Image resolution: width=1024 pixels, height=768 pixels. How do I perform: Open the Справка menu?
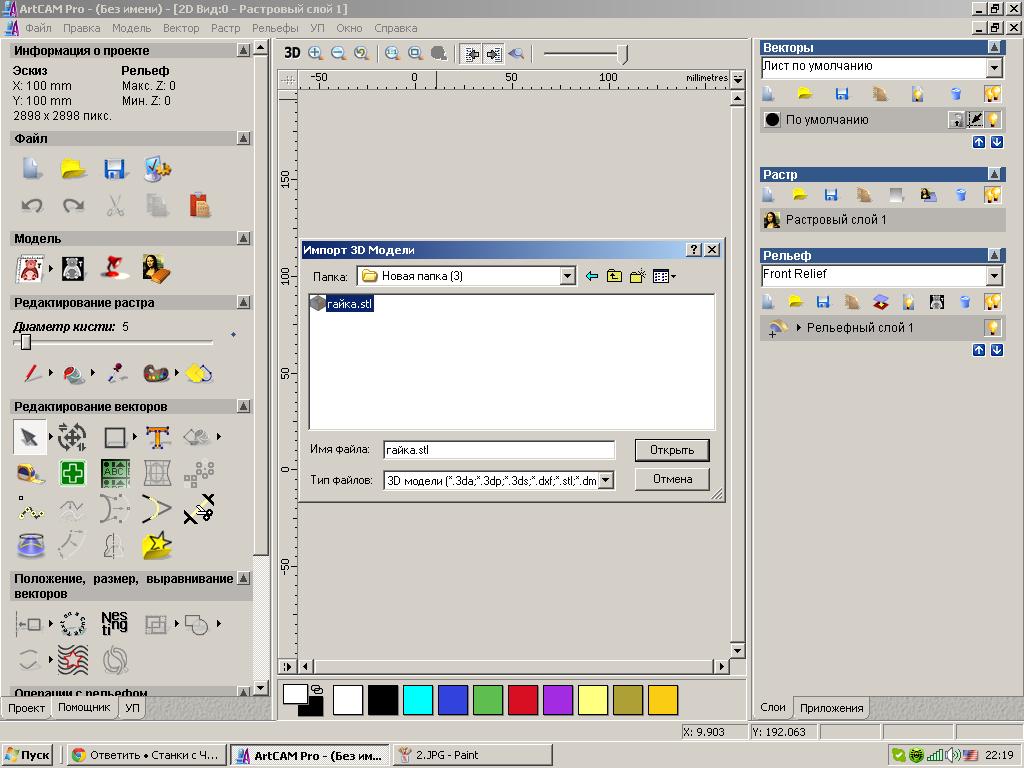click(396, 28)
